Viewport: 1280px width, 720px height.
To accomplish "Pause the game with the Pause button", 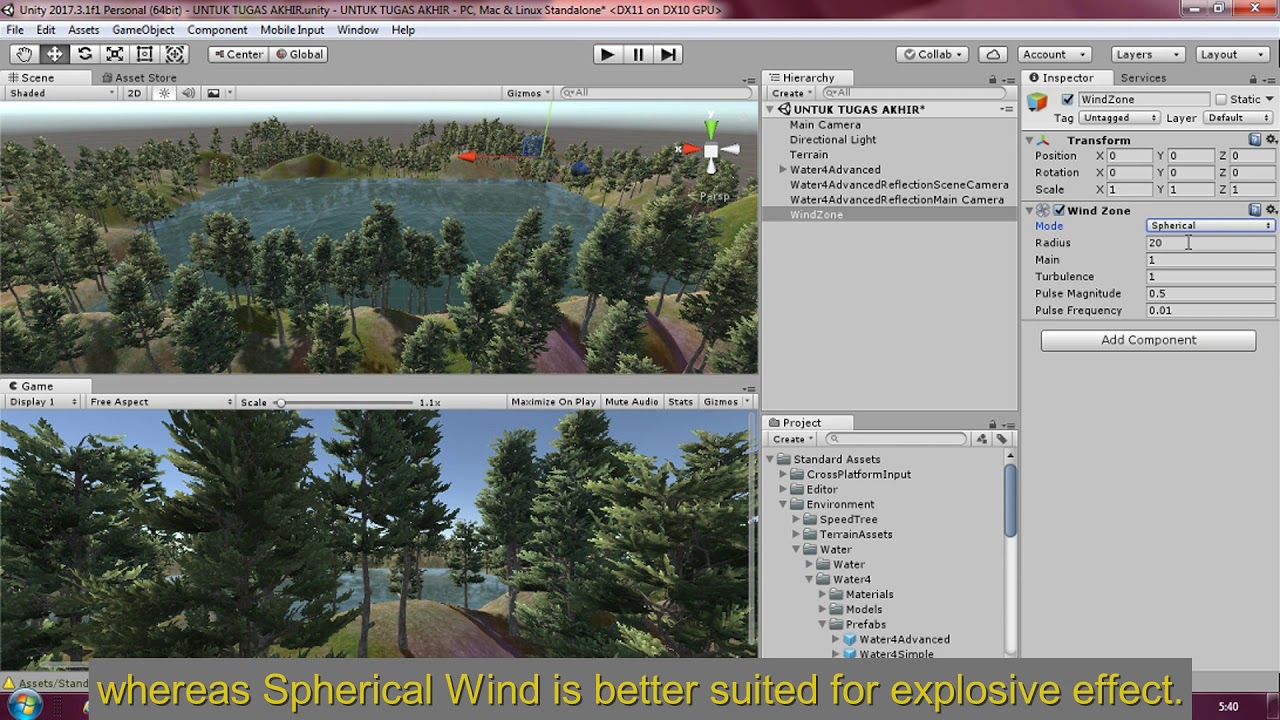I will [638, 54].
